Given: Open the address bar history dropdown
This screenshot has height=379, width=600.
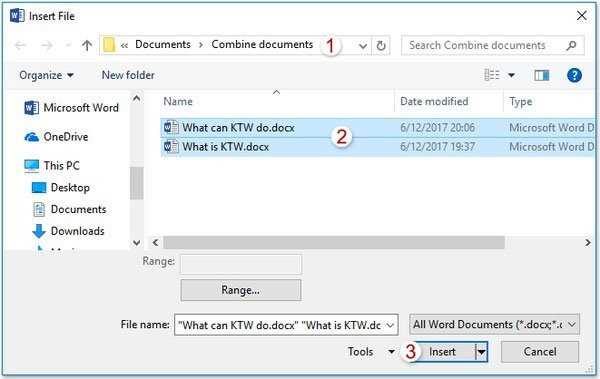Looking at the screenshot, I should (x=363, y=46).
